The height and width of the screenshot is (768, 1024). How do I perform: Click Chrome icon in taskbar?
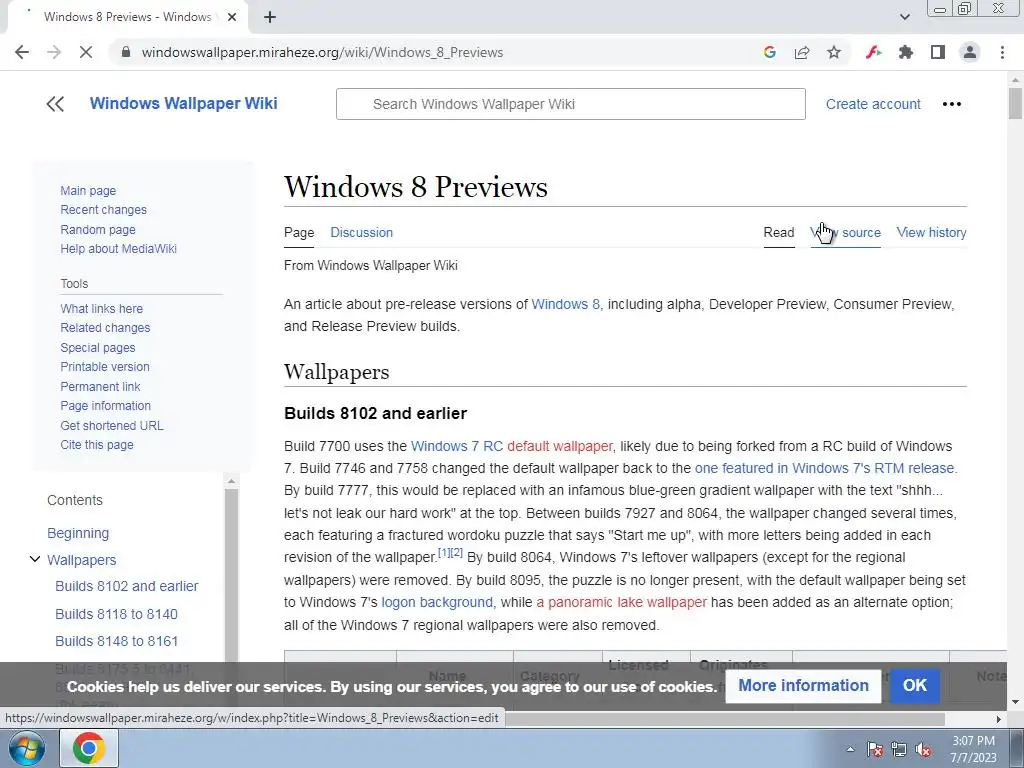(x=89, y=748)
